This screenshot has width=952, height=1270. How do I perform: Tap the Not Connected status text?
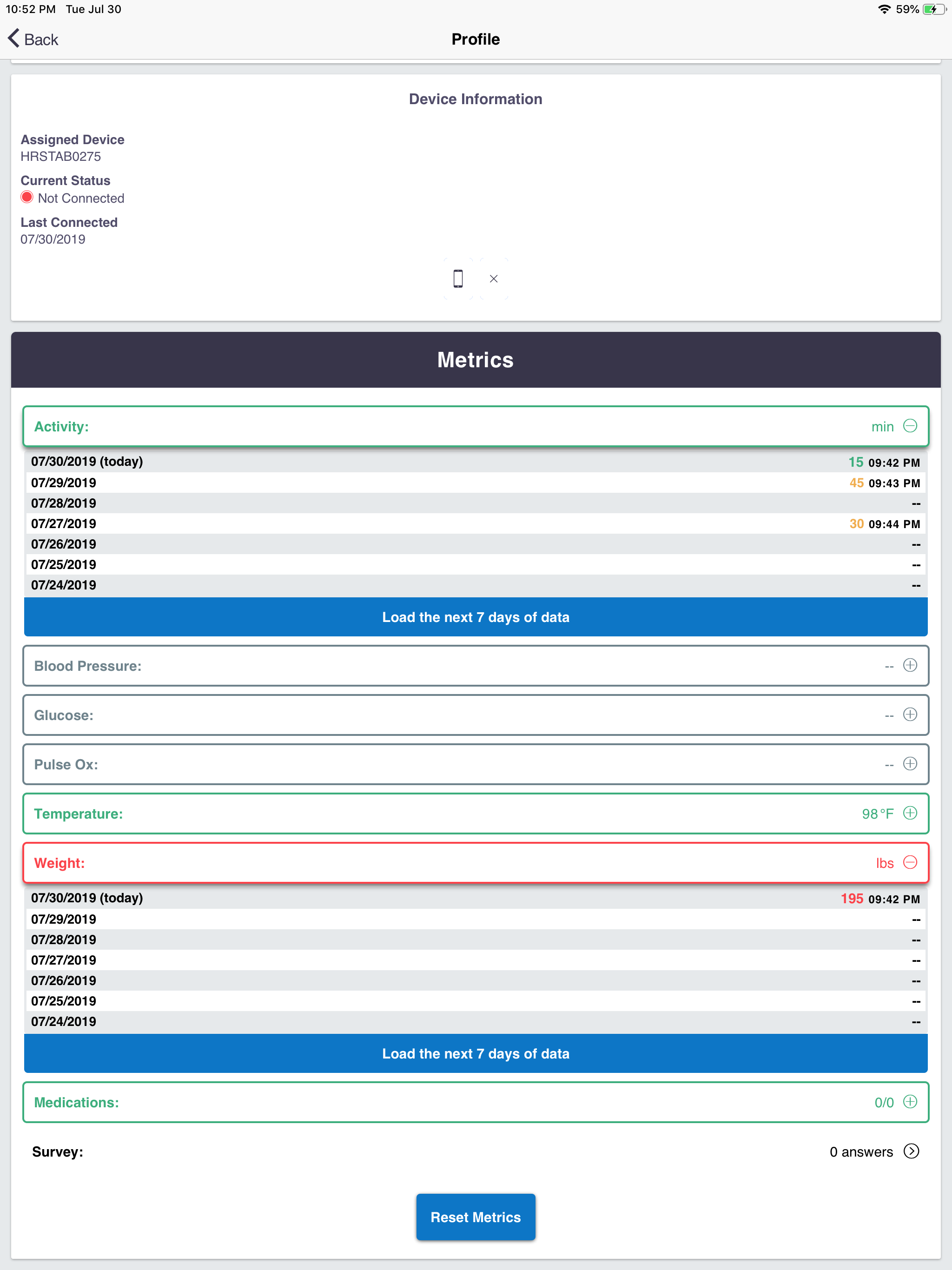[x=81, y=198]
